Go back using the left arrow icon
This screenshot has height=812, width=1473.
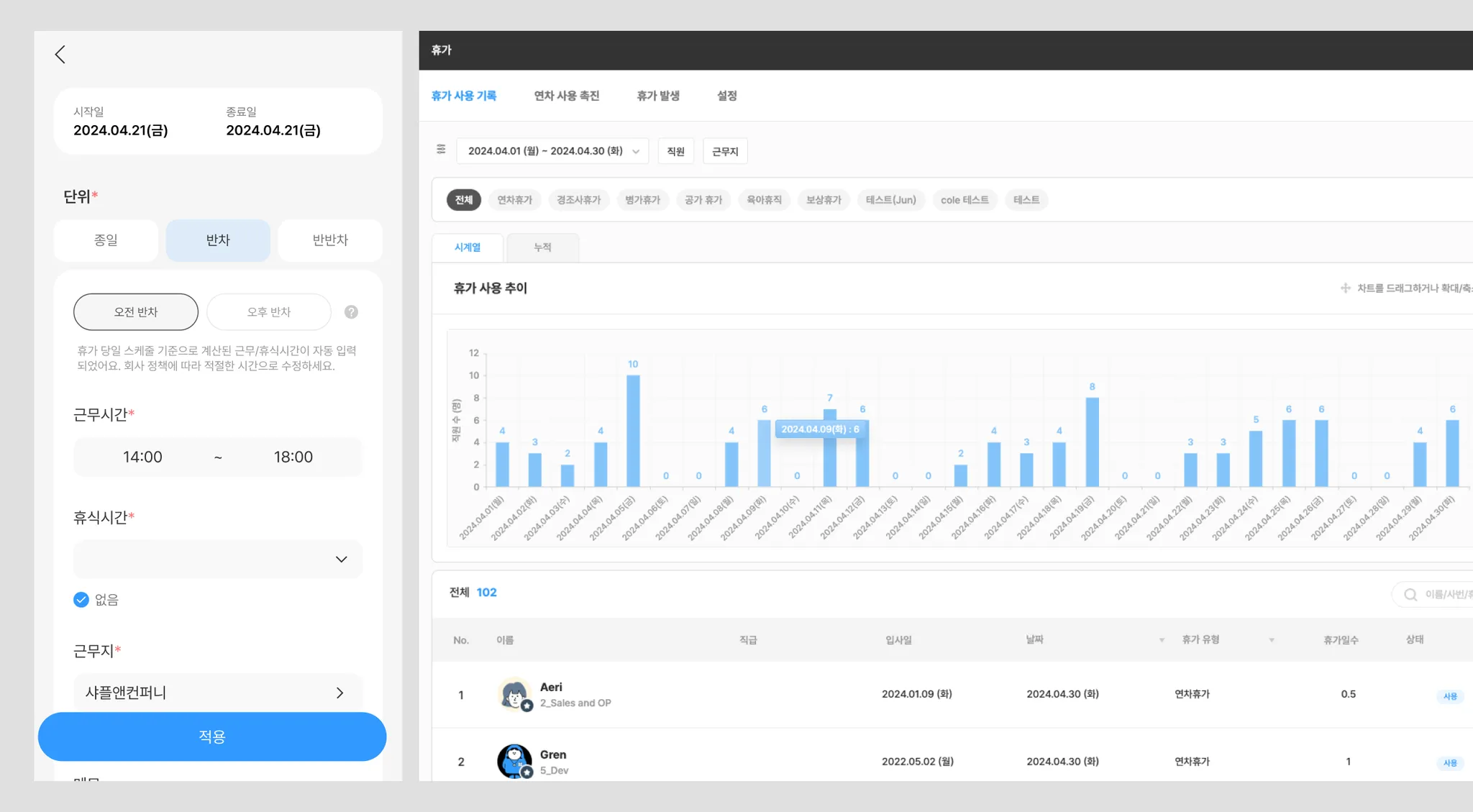click(60, 55)
